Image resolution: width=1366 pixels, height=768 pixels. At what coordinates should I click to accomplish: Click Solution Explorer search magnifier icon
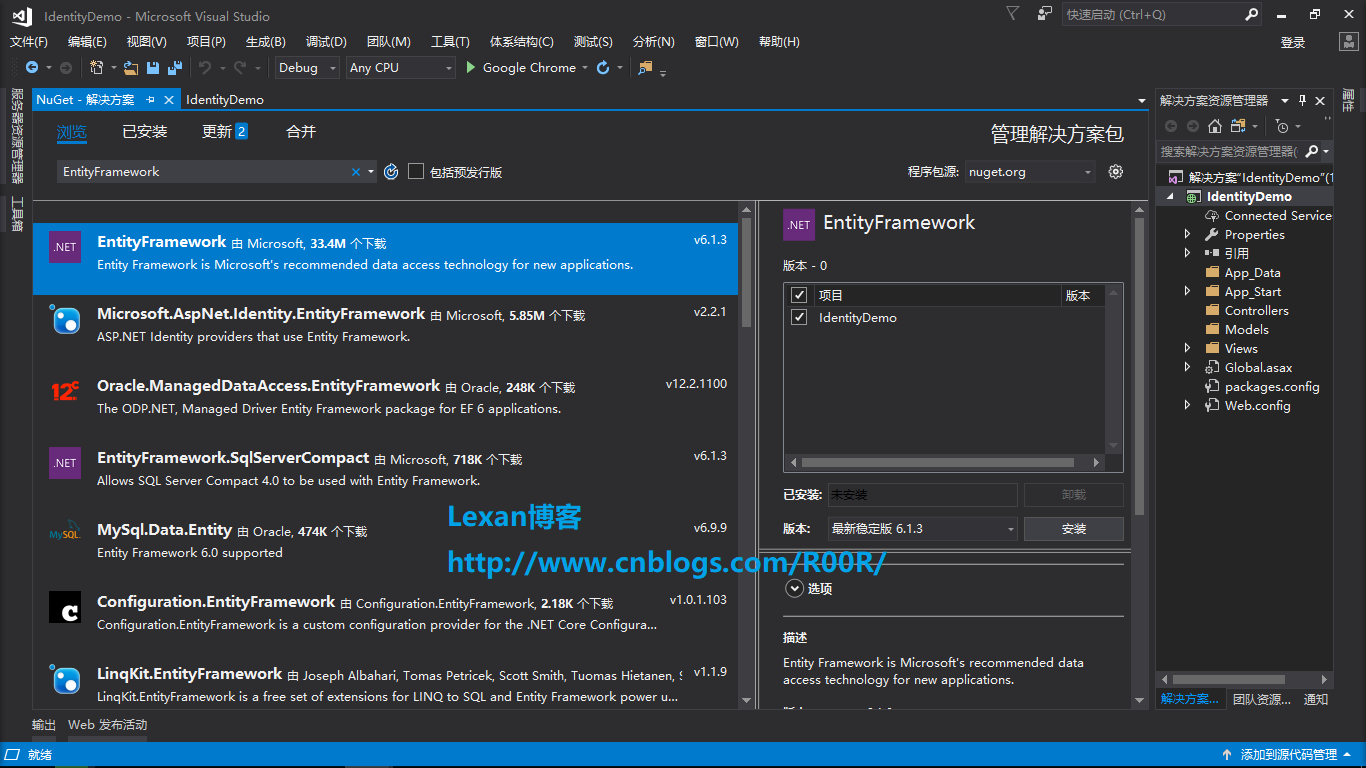tap(1310, 151)
